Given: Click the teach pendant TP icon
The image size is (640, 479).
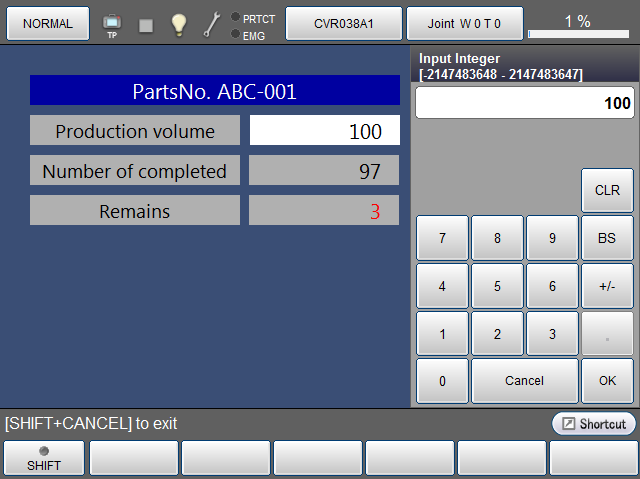Looking at the screenshot, I should [111, 24].
